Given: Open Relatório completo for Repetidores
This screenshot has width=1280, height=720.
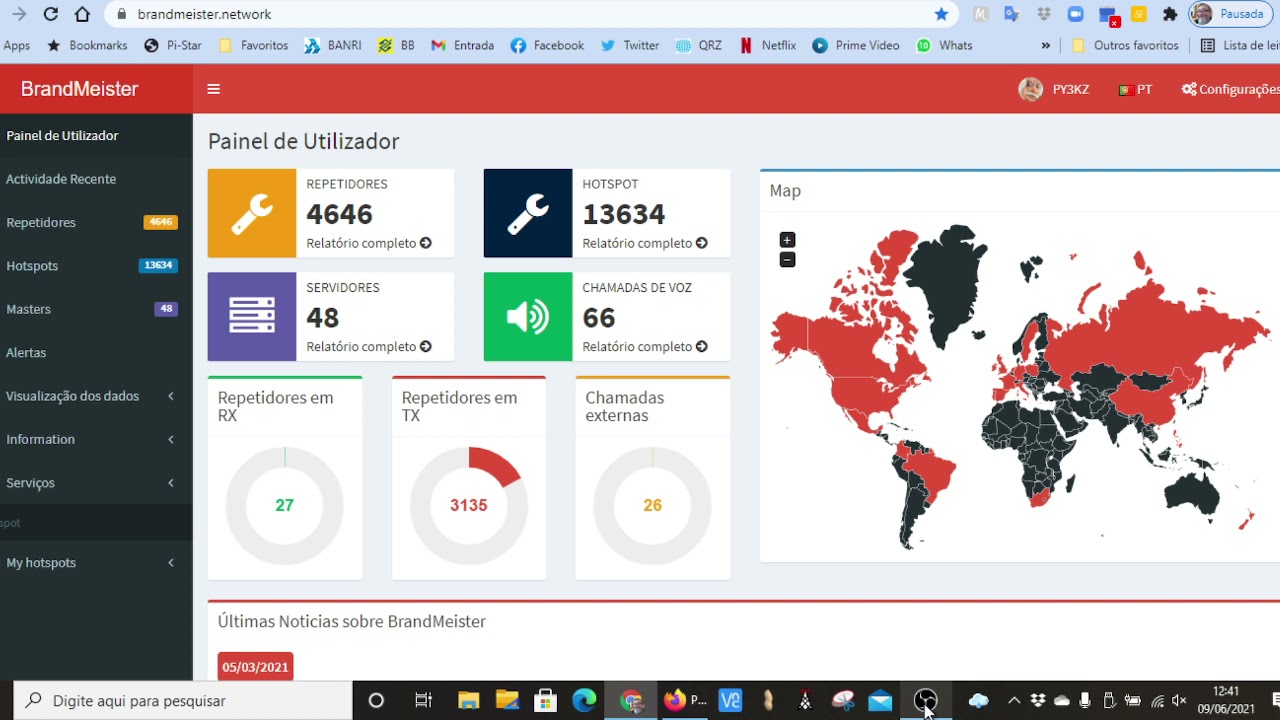Looking at the screenshot, I should [x=369, y=243].
